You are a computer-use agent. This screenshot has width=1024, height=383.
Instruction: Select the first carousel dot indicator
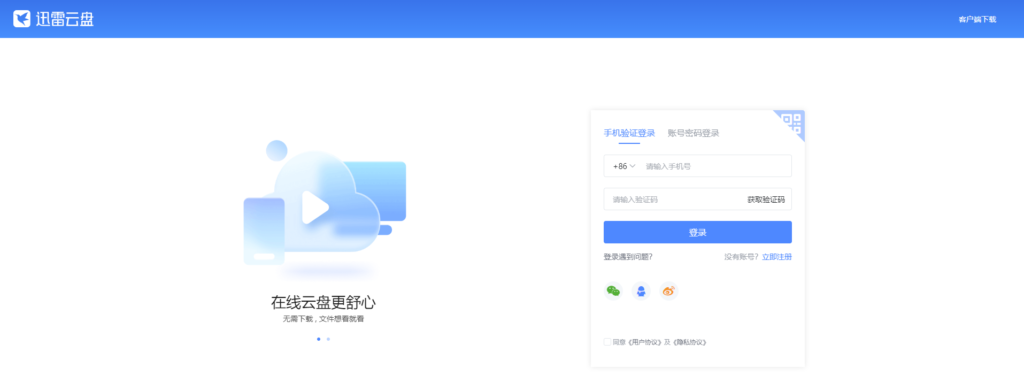point(319,339)
